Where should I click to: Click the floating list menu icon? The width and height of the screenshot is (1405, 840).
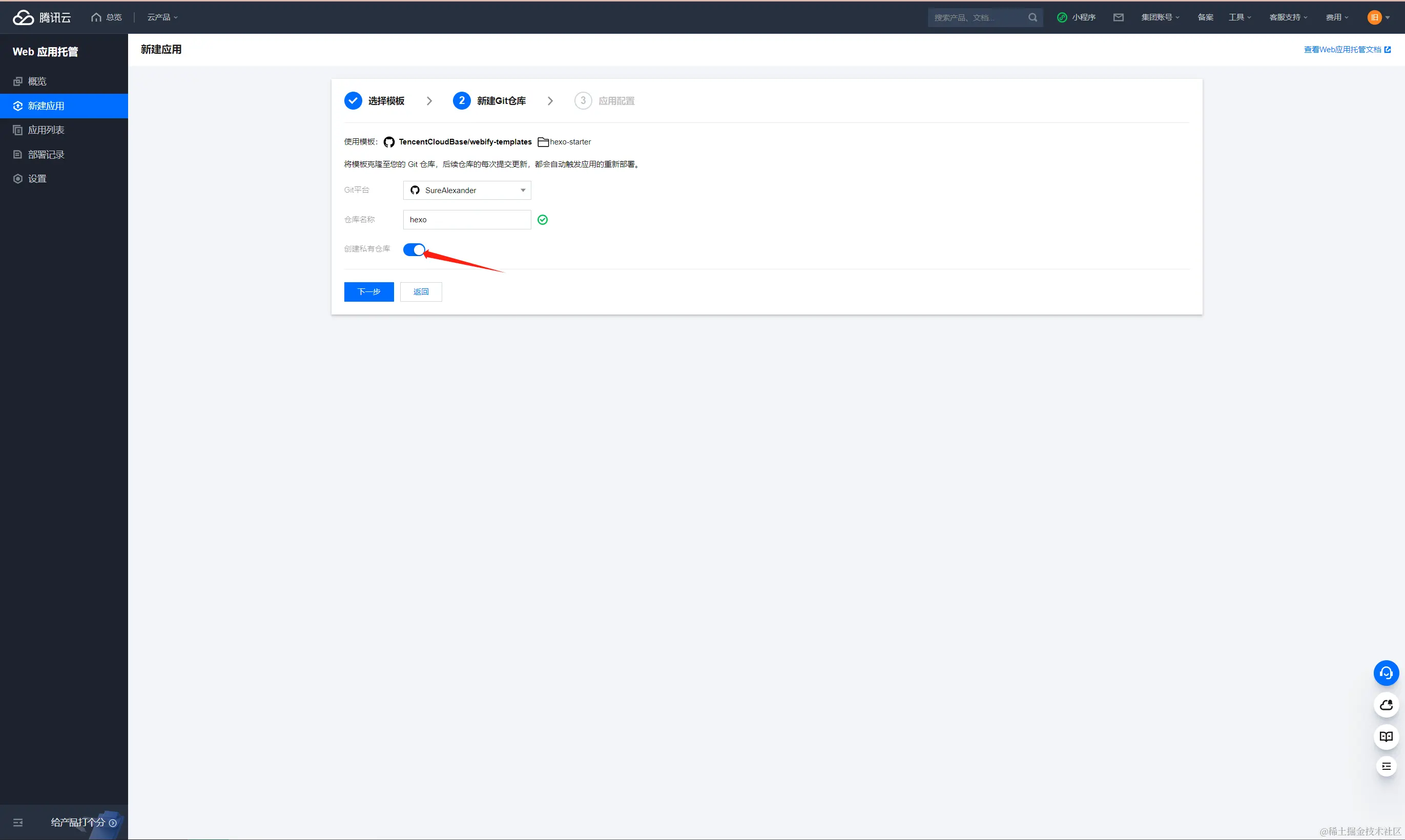pyautogui.click(x=1386, y=766)
